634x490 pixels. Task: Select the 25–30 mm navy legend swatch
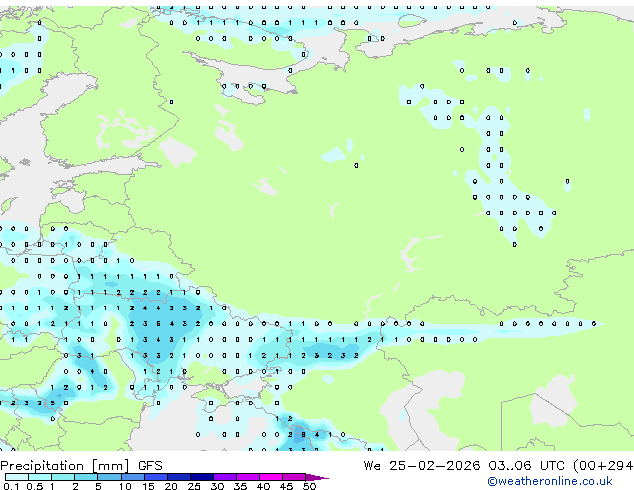[x=201, y=477]
